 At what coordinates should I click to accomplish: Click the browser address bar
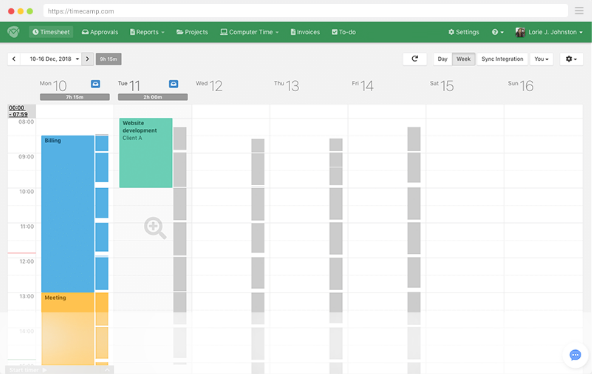(x=305, y=11)
